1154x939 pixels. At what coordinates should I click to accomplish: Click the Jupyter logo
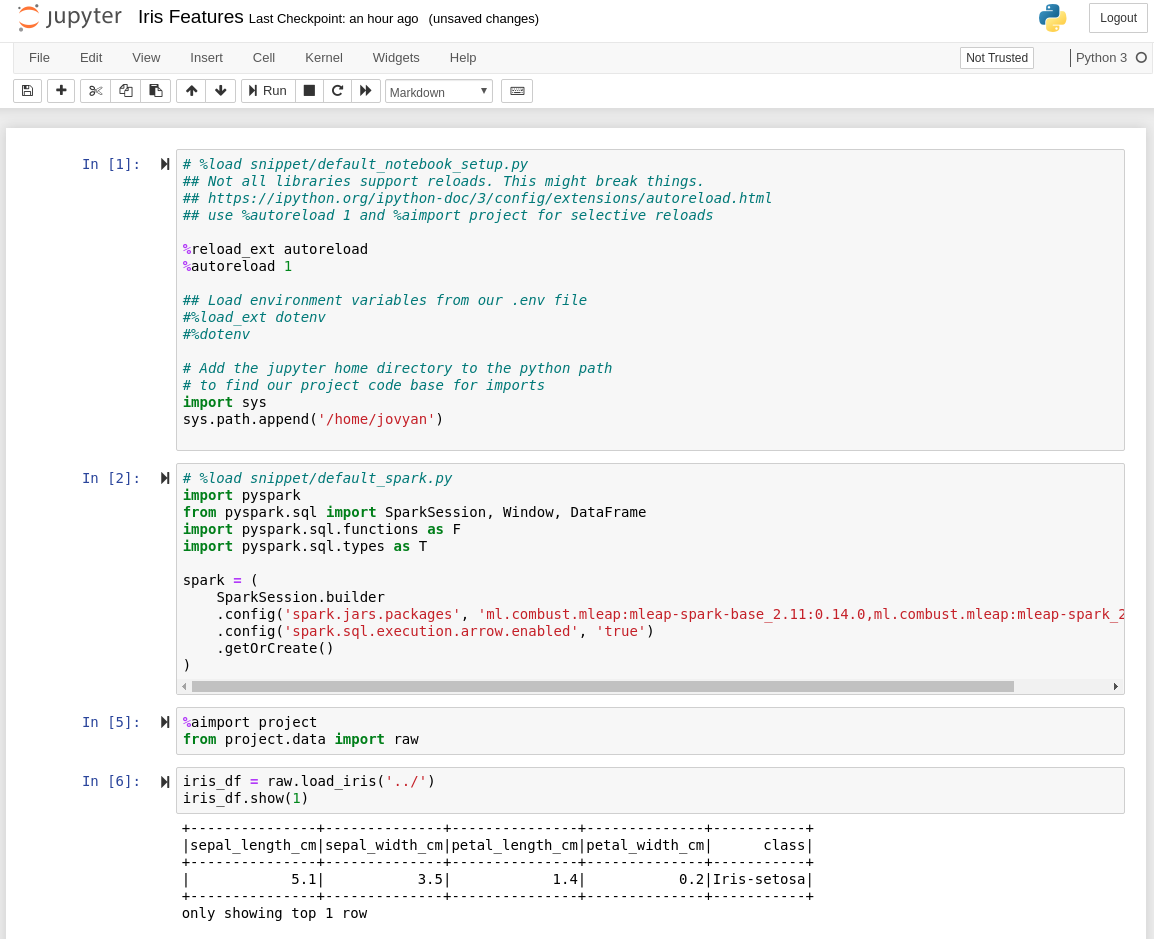pos(69,18)
